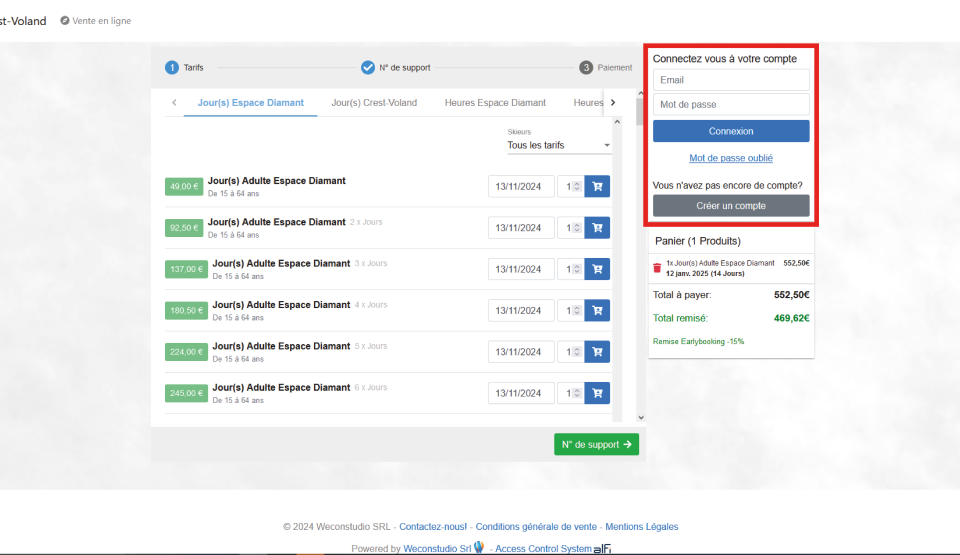
Task: Adjust quantity stepper for the 245,00 € pass
Action: (577, 393)
